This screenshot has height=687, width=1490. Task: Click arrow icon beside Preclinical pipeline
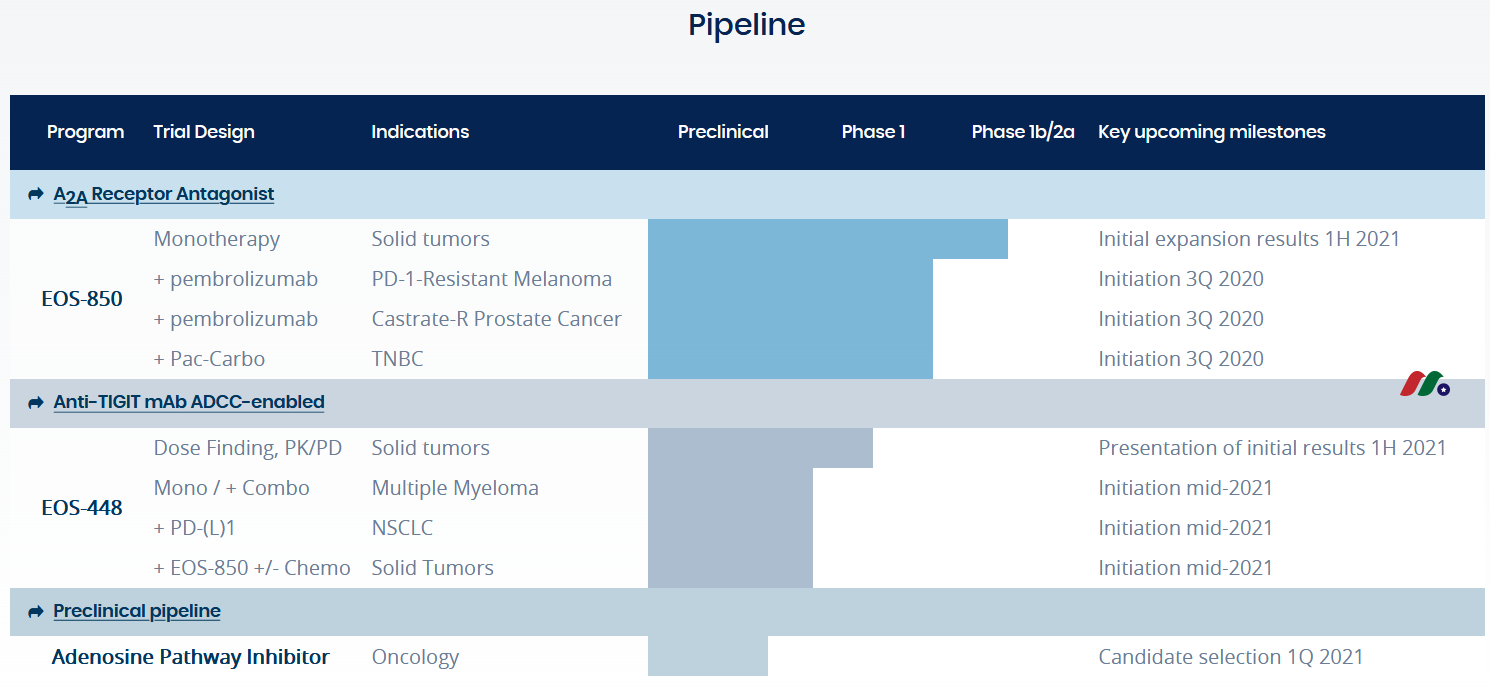(36, 612)
